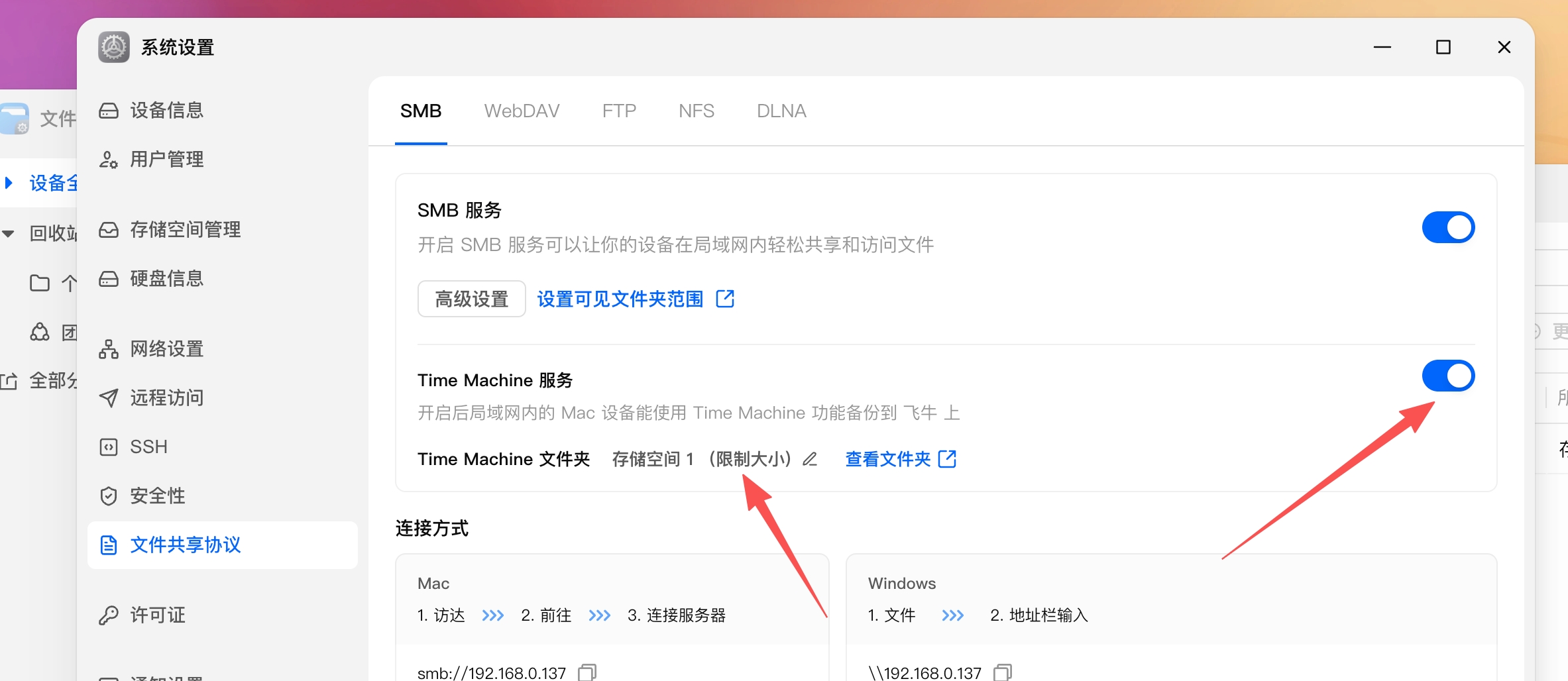
Task: Click the 文件 app icon in background window
Action: coord(15,119)
